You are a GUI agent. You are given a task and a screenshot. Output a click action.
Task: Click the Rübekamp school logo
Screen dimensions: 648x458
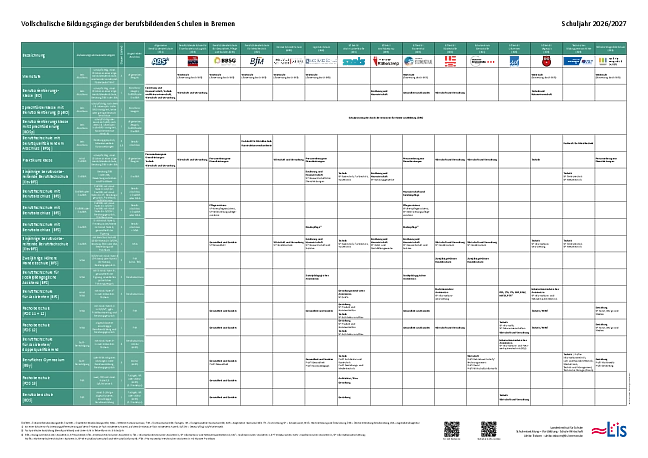pyautogui.click(x=386, y=61)
